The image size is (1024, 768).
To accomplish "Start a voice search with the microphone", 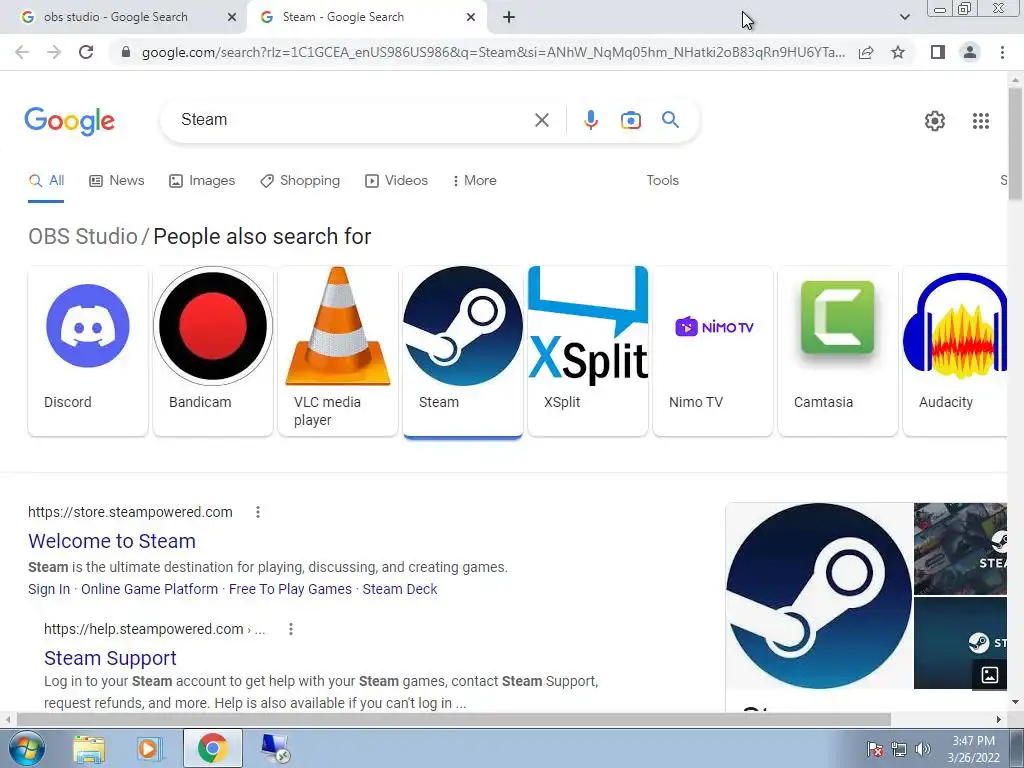I will pyautogui.click(x=590, y=120).
